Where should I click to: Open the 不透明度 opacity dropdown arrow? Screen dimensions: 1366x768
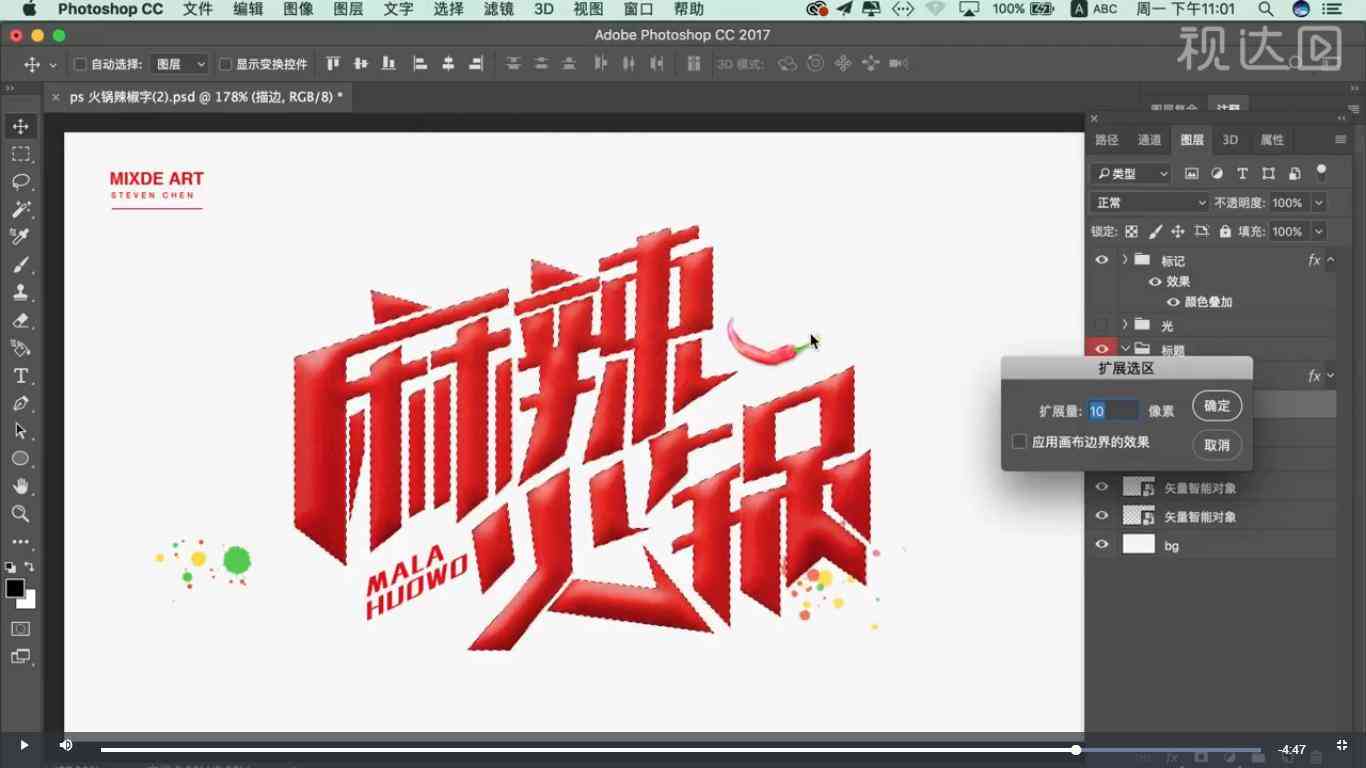tap(1319, 202)
